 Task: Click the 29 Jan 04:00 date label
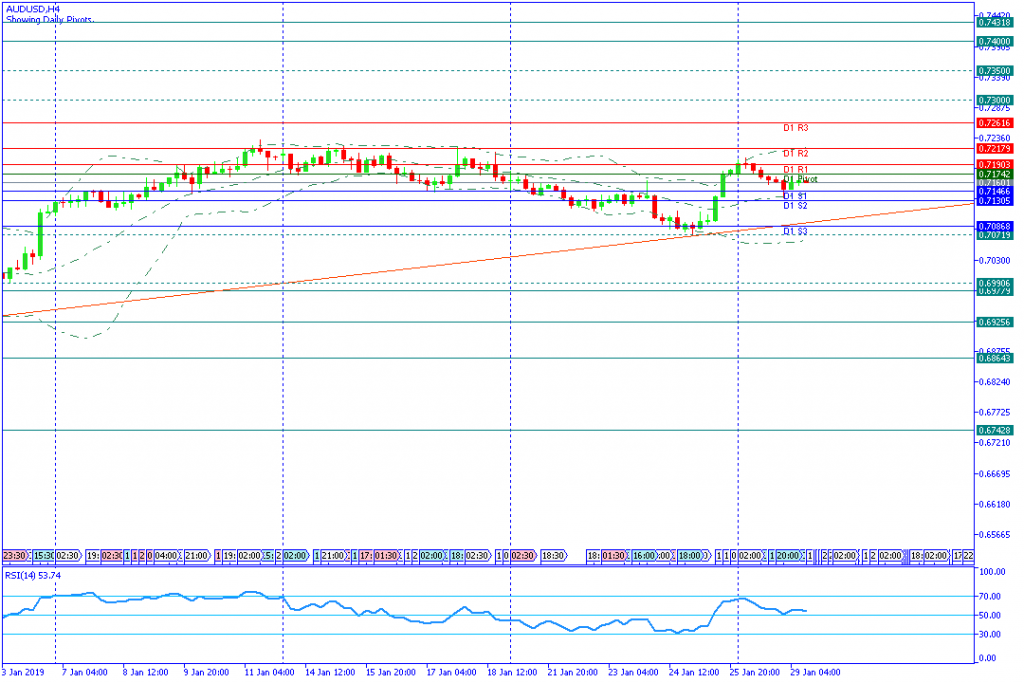click(816, 672)
